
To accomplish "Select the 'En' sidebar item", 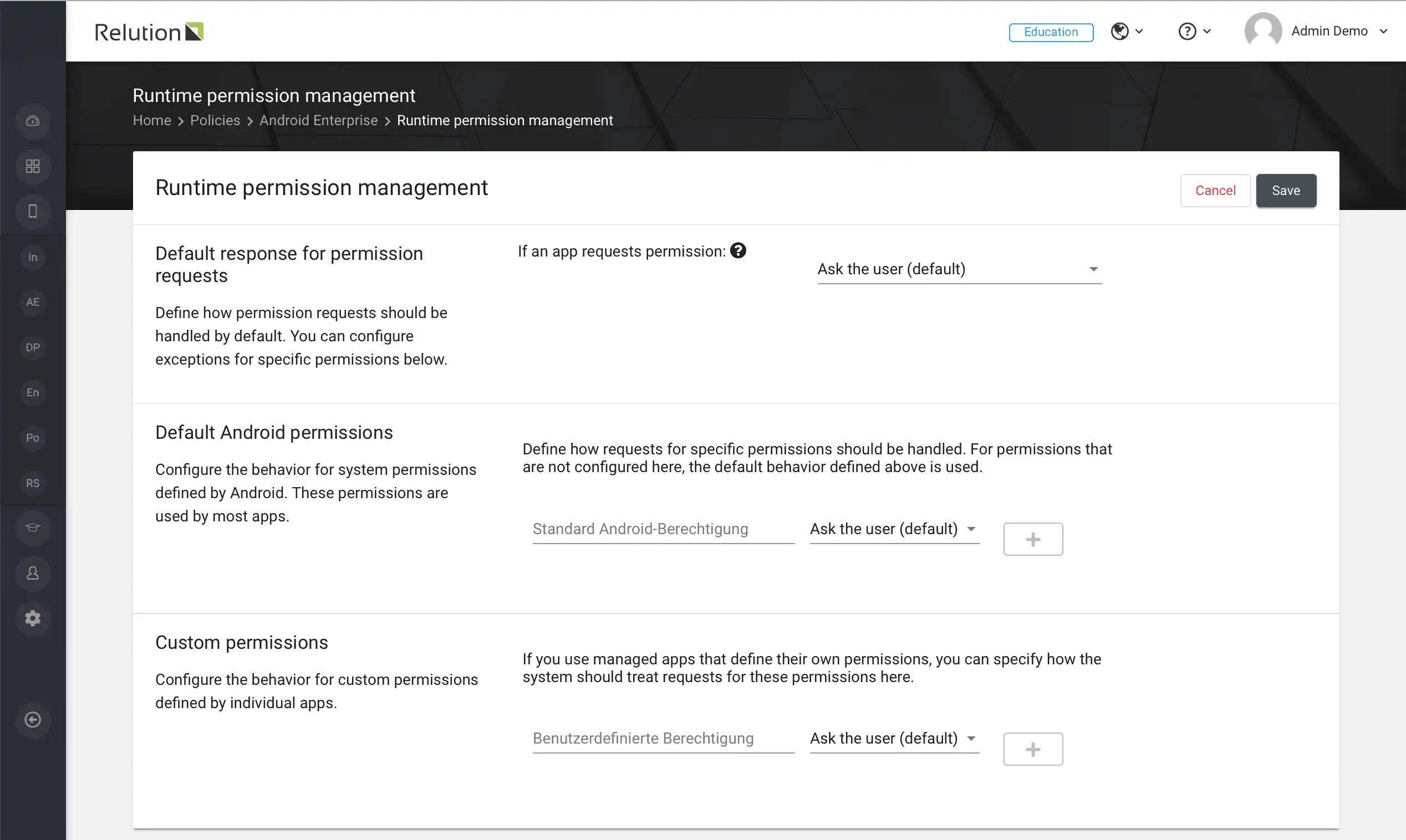I will point(33,392).
